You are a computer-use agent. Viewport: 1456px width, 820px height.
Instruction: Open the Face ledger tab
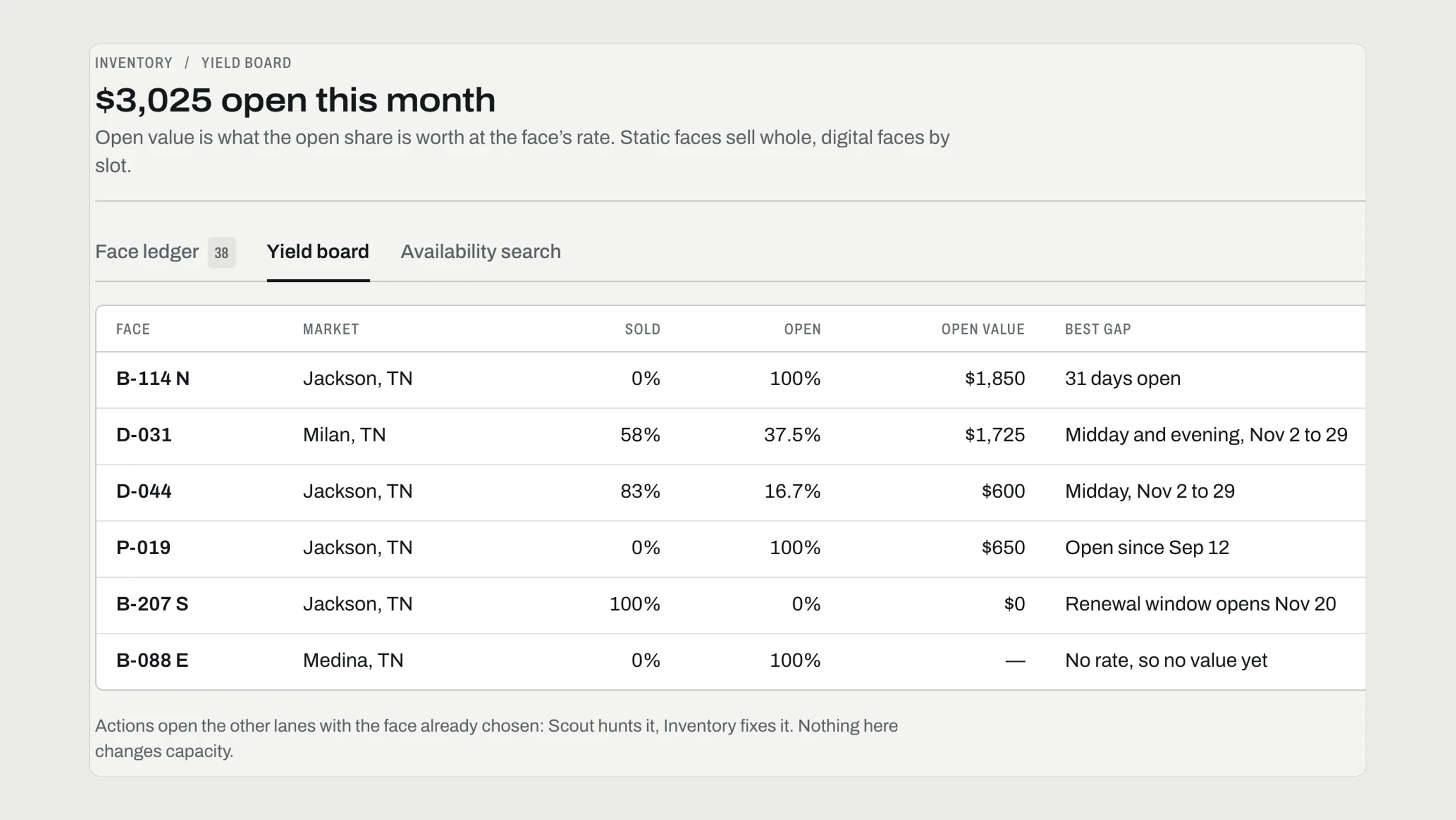(165, 252)
